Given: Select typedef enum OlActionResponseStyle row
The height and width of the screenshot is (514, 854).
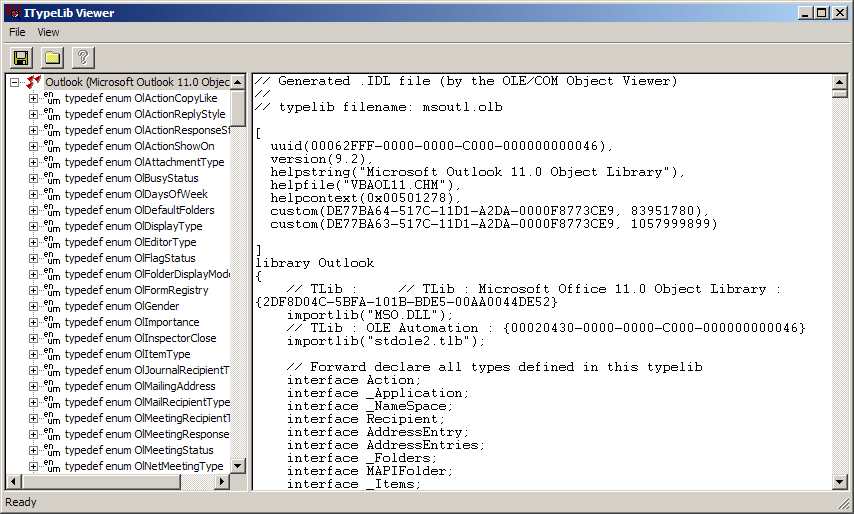Looking at the screenshot, I should tap(147, 130).
